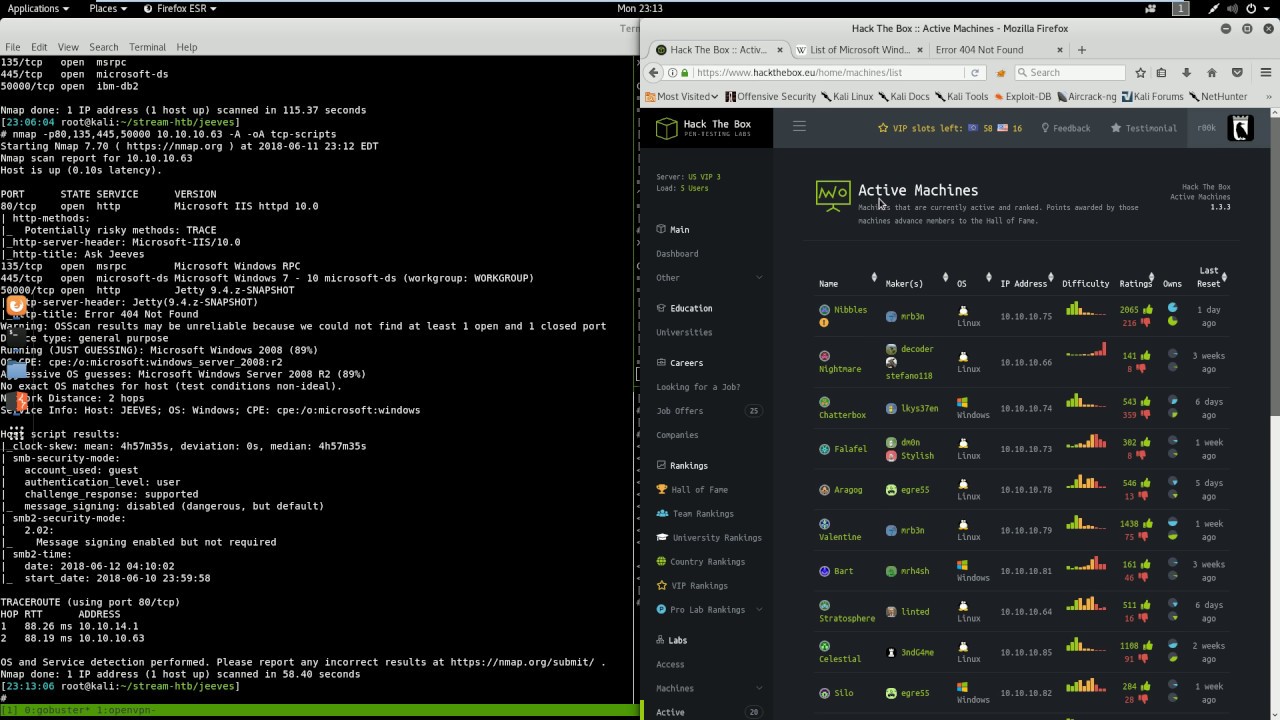Click Testimonial in HTB header
Screen dimensions: 1280x720
click(x=1144, y=128)
